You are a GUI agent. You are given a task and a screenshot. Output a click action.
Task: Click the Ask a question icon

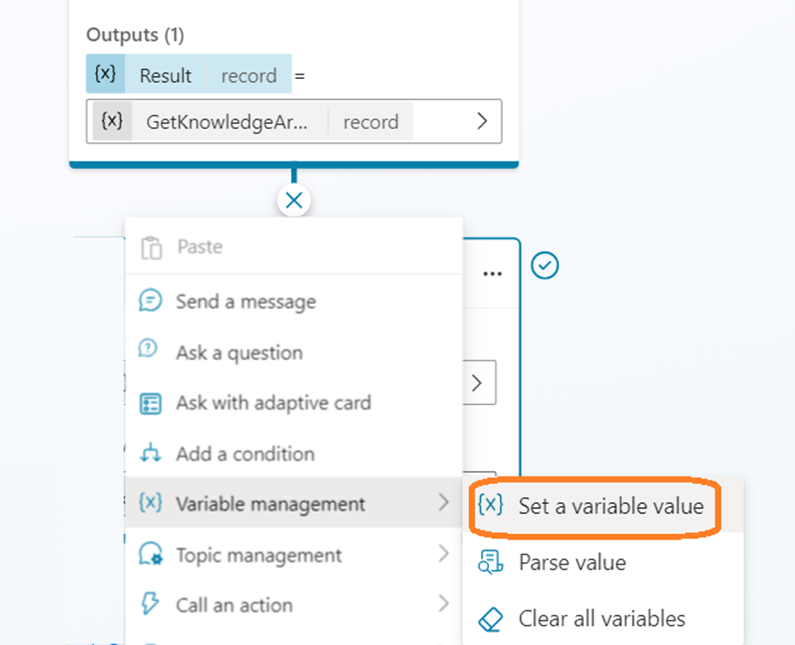[151, 352]
